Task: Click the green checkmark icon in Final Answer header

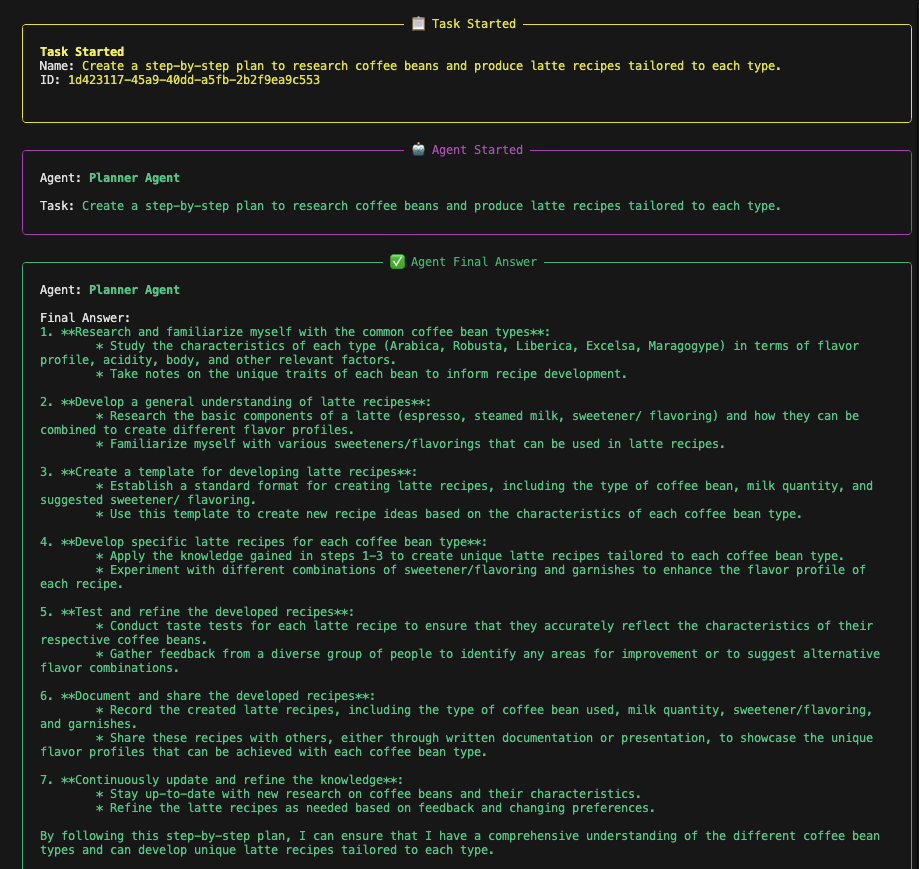Action: 397,262
